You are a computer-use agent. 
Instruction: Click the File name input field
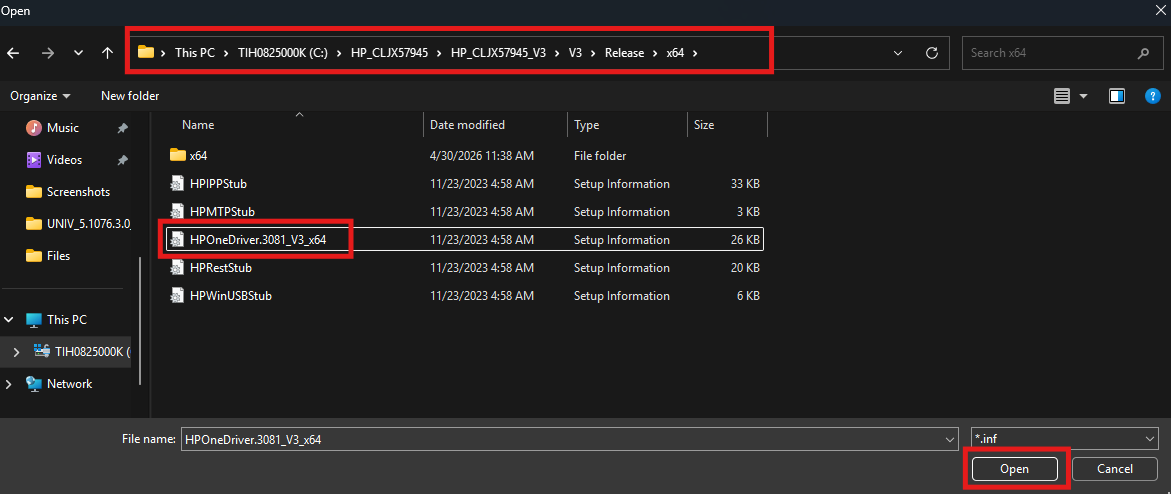coord(561,439)
